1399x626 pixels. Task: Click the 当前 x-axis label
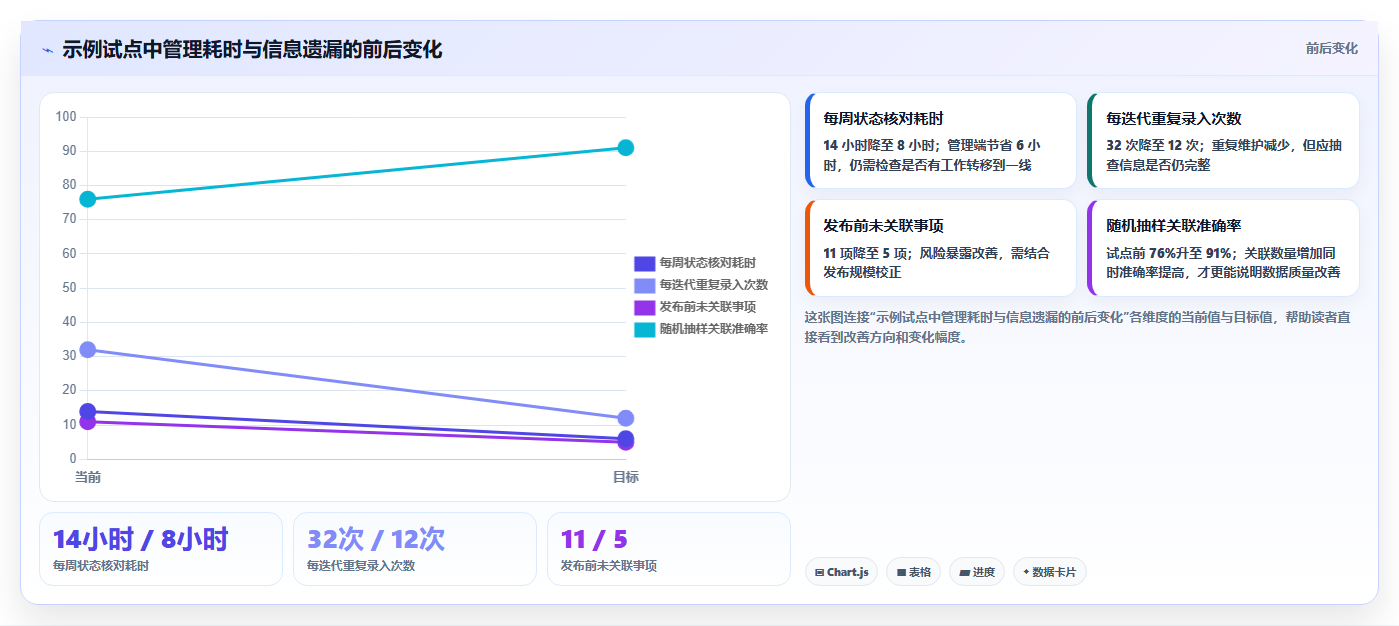(x=88, y=477)
